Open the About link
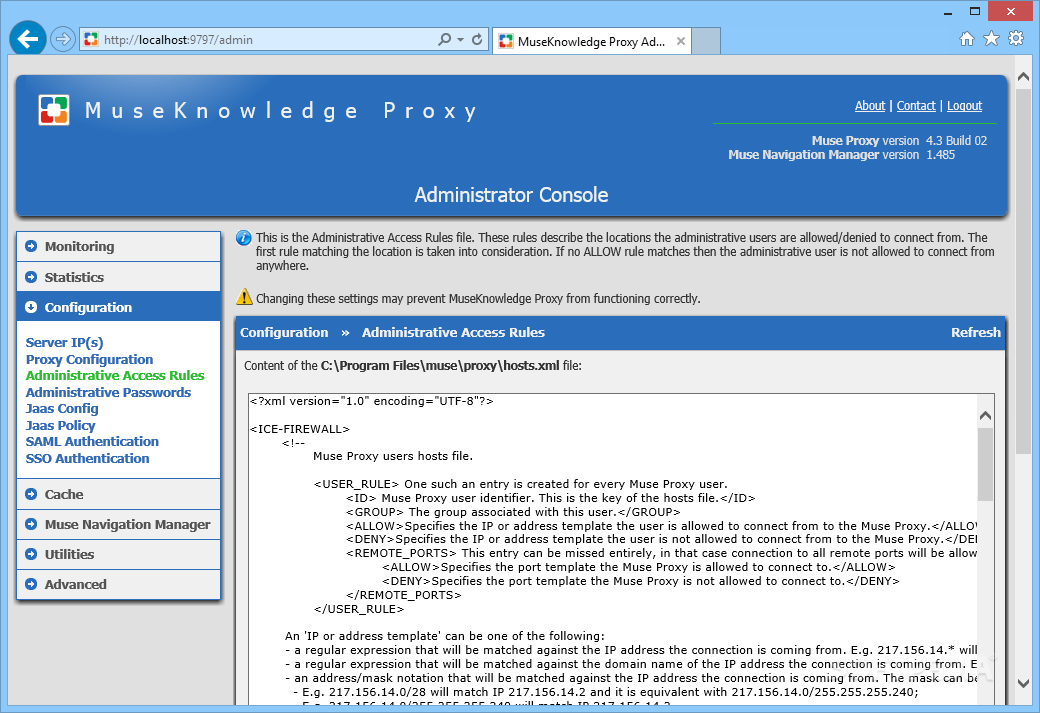This screenshot has width=1040, height=713. point(870,106)
